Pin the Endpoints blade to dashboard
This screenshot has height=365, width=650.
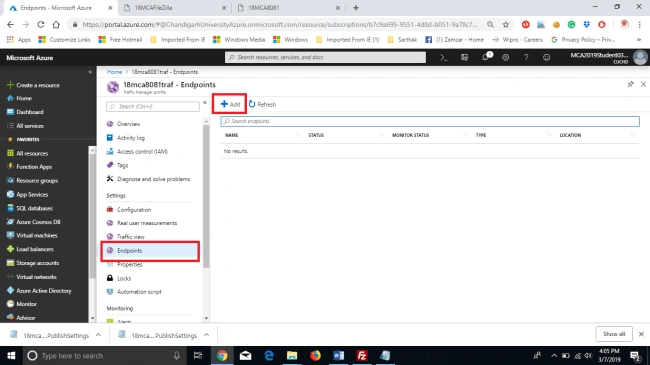point(631,84)
